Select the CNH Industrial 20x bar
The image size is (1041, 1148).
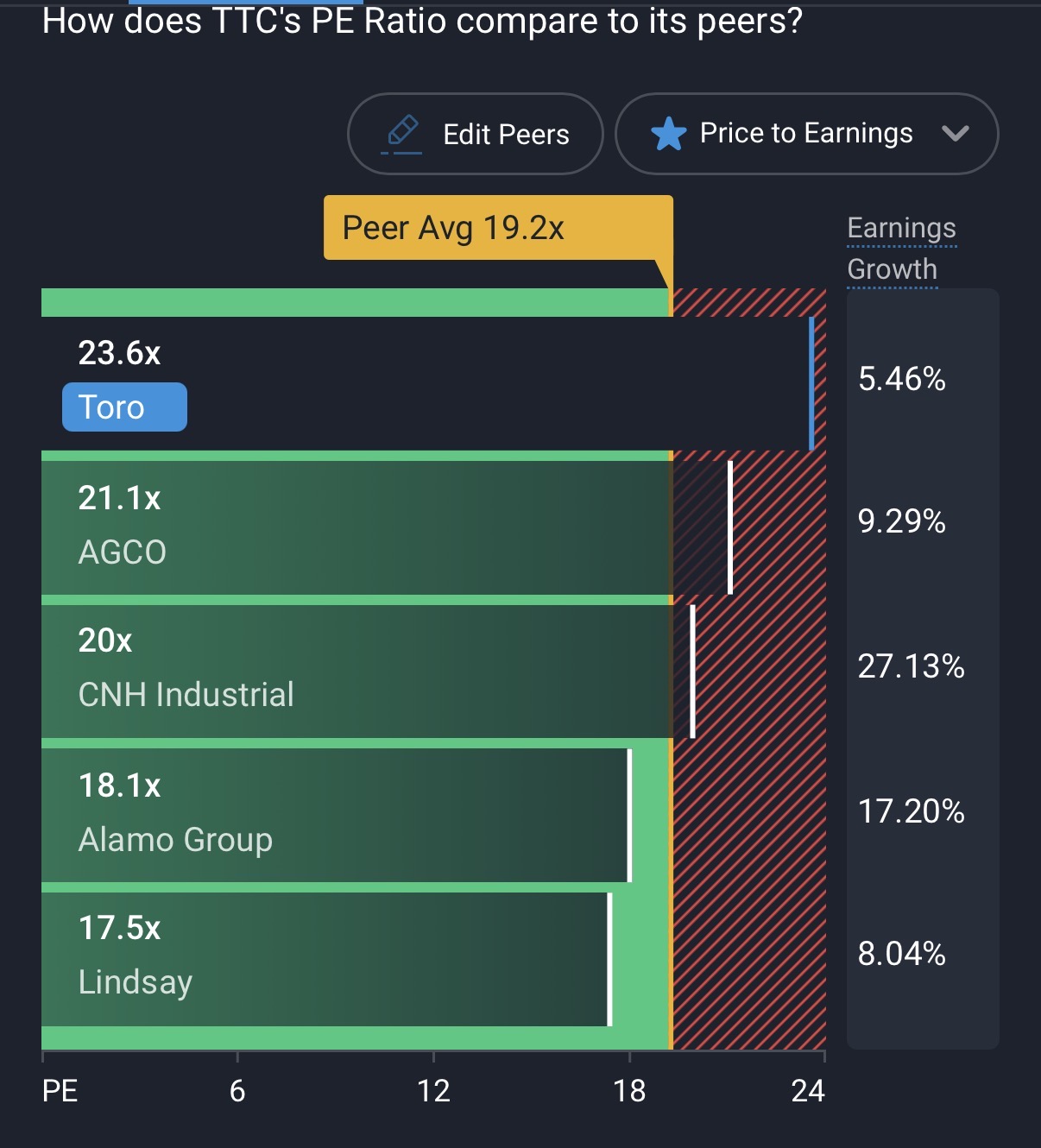[367, 672]
